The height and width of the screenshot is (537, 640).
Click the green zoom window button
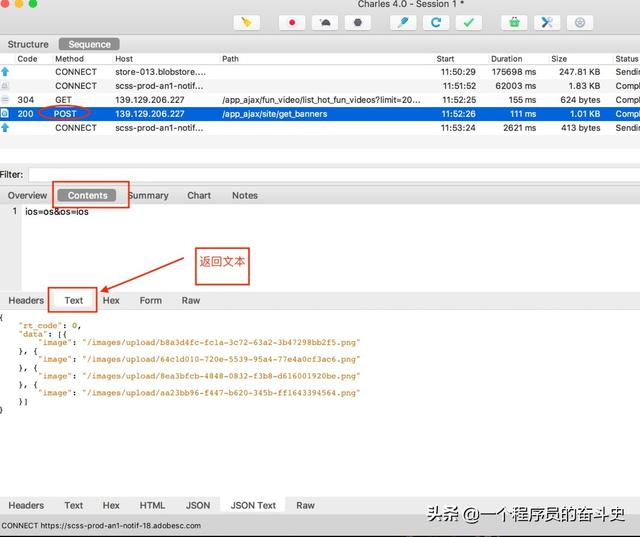(33, 4)
